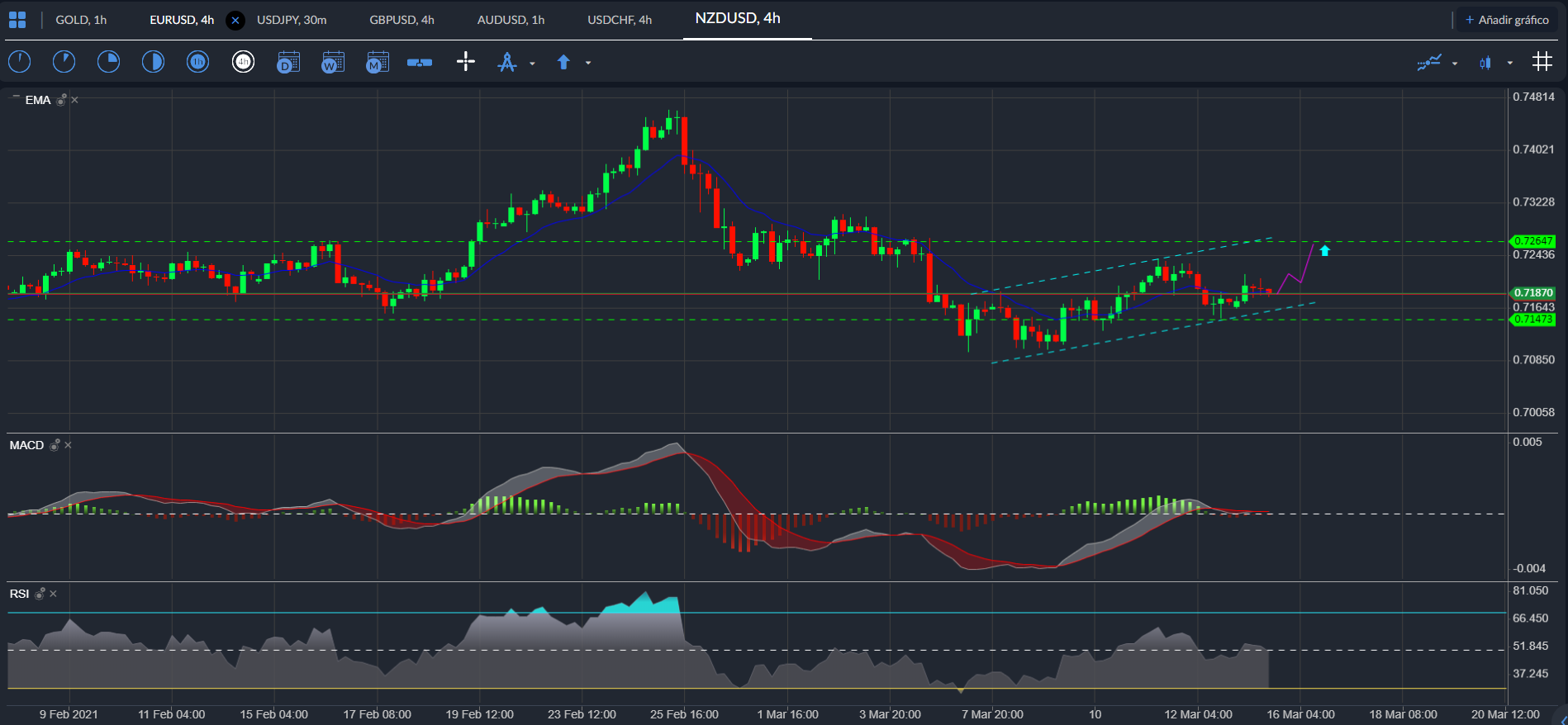This screenshot has height=725, width=1568.
Task: Click the 0.71870 current price tag
Action: (1532, 293)
